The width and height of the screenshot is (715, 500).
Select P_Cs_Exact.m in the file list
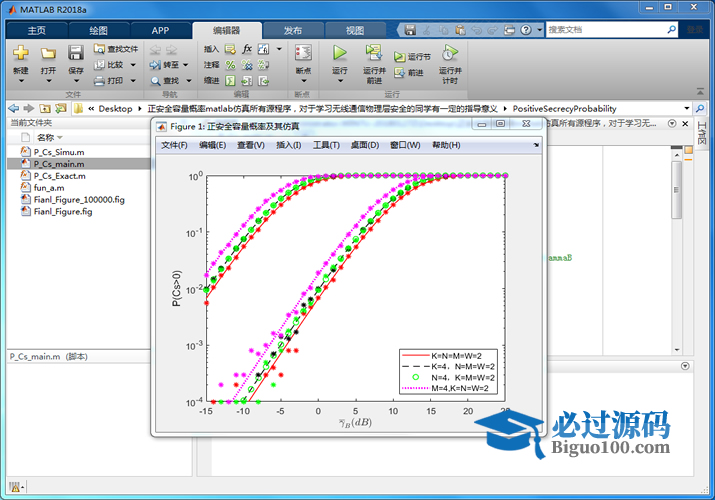[58, 175]
